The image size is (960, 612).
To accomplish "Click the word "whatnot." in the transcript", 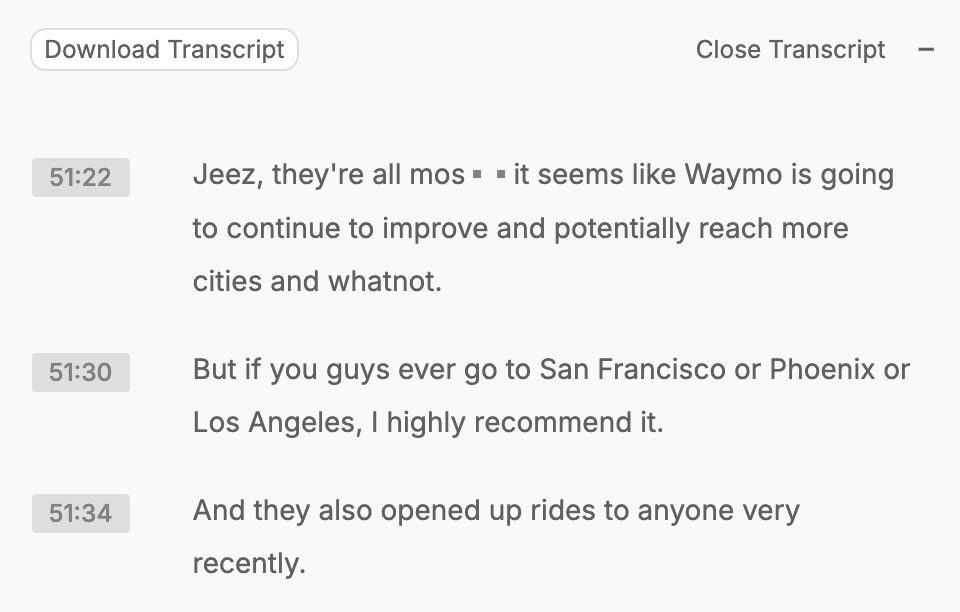I will 384,282.
